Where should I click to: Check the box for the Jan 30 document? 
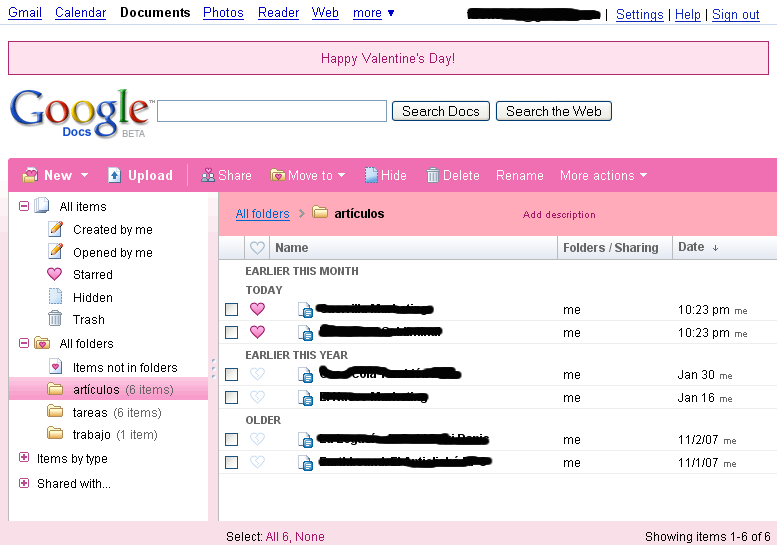tap(231, 375)
